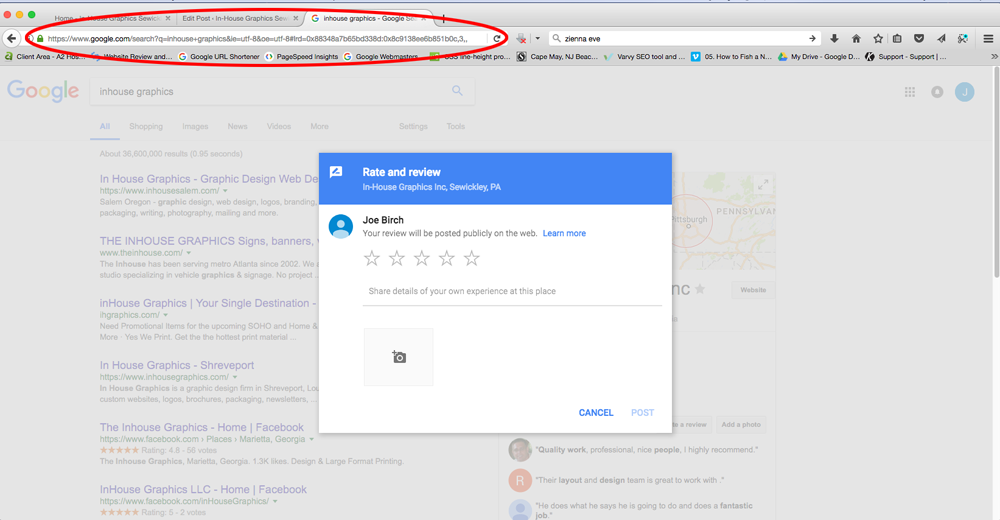Submit the zienna eve search with arrow
This screenshot has width=1000, height=520.
click(812, 39)
